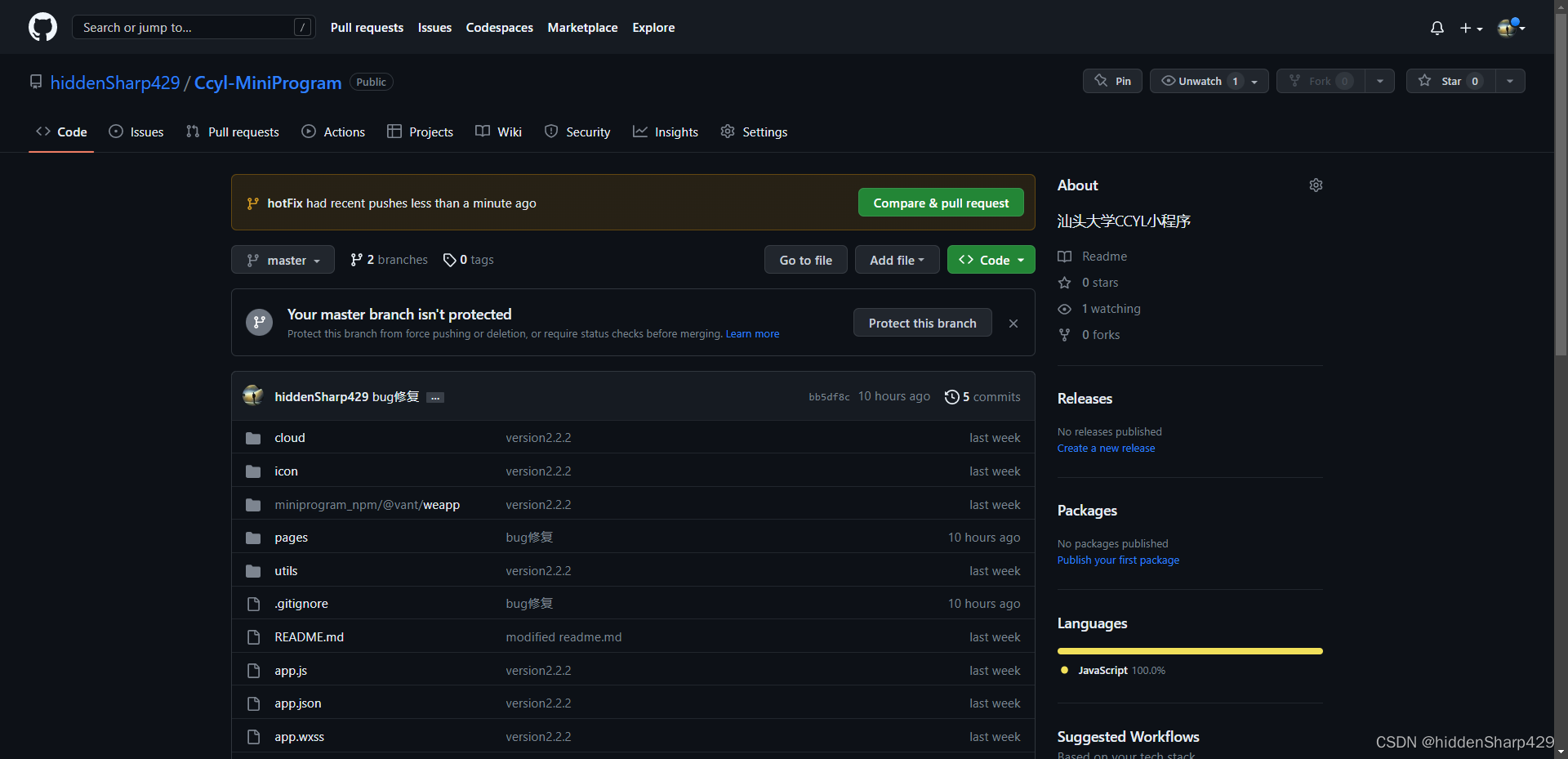Open the Unwatch notifications dropdown arrow
Screen dimensions: 1568x759
(1255, 81)
